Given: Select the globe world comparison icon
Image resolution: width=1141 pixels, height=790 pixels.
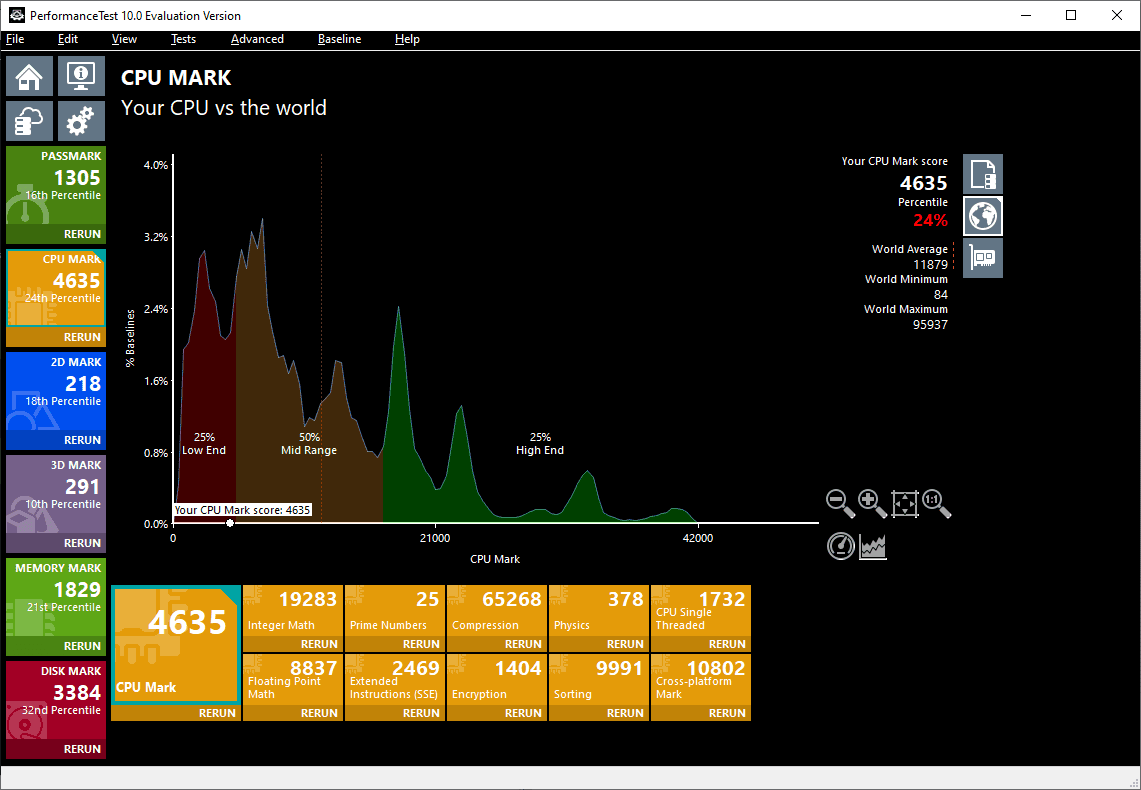Looking at the screenshot, I should tap(983, 216).
